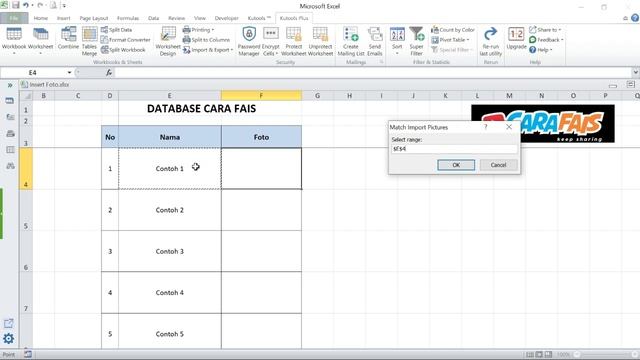Open the File tab

(x=14, y=18)
